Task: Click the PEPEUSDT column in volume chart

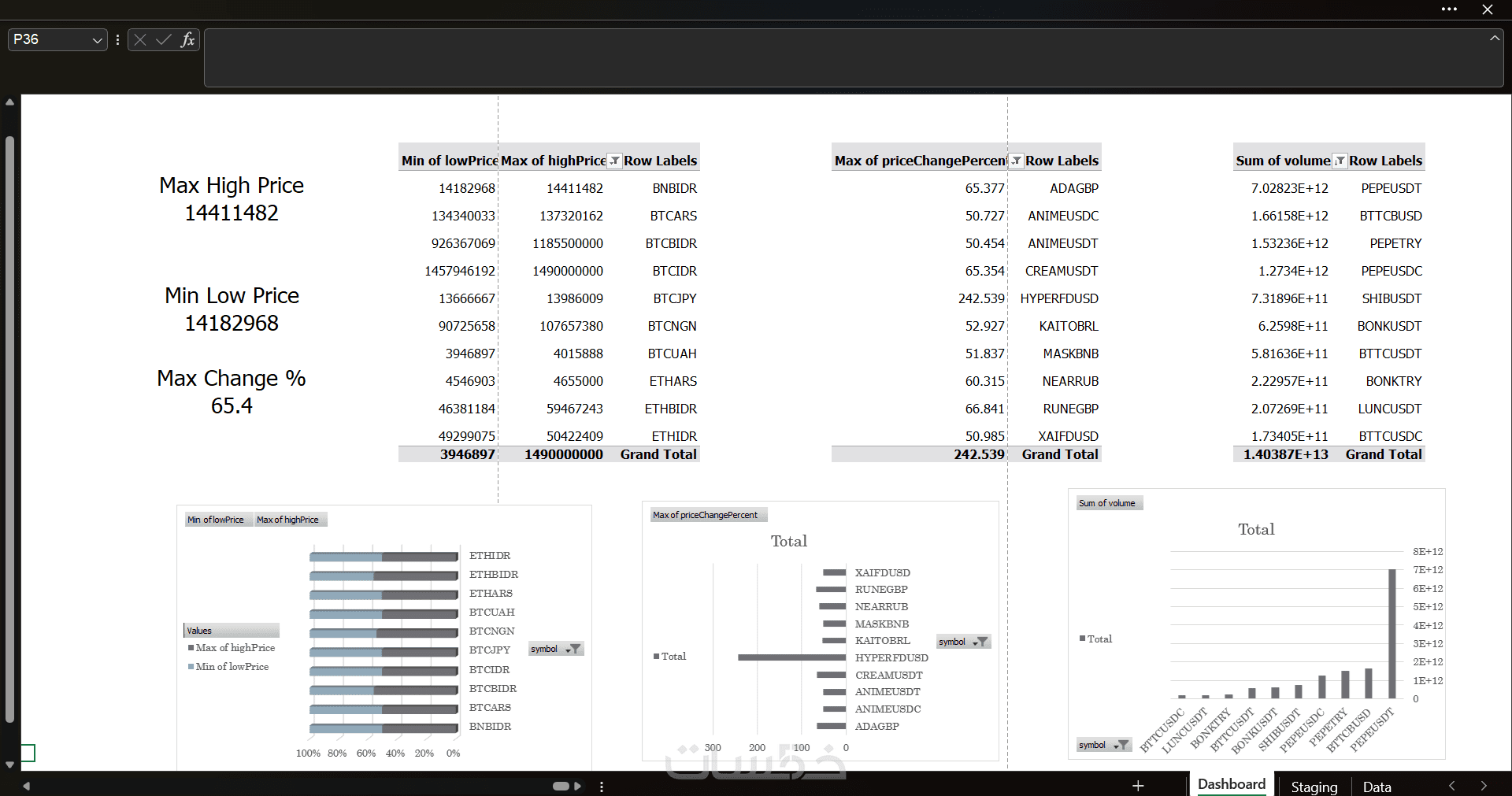Action: (x=1392, y=634)
